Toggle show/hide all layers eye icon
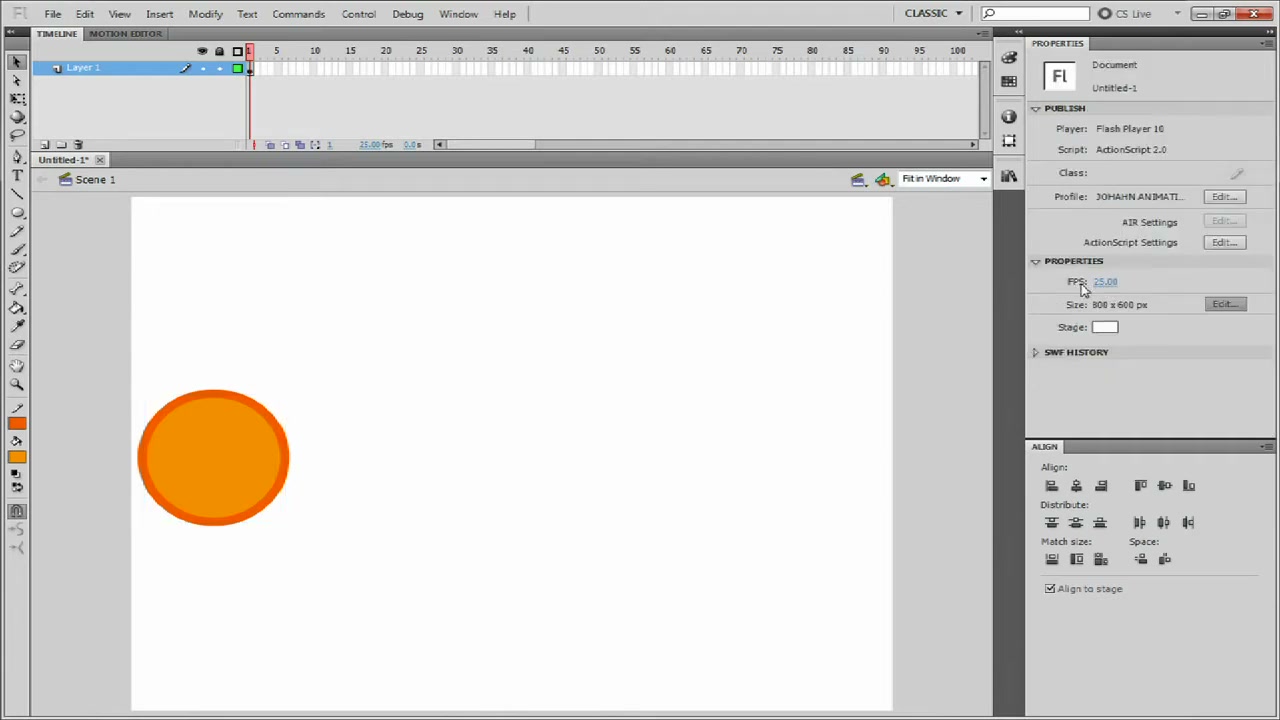Viewport: 1280px width, 720px height. [x=203, y=51]
